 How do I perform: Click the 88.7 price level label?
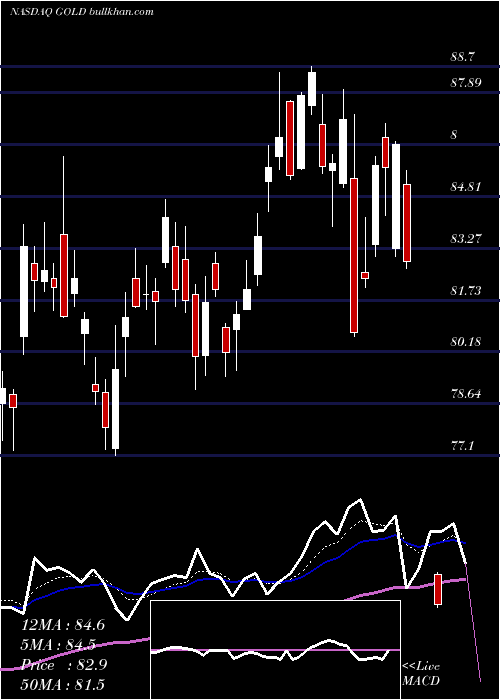[x=462, y=57]
